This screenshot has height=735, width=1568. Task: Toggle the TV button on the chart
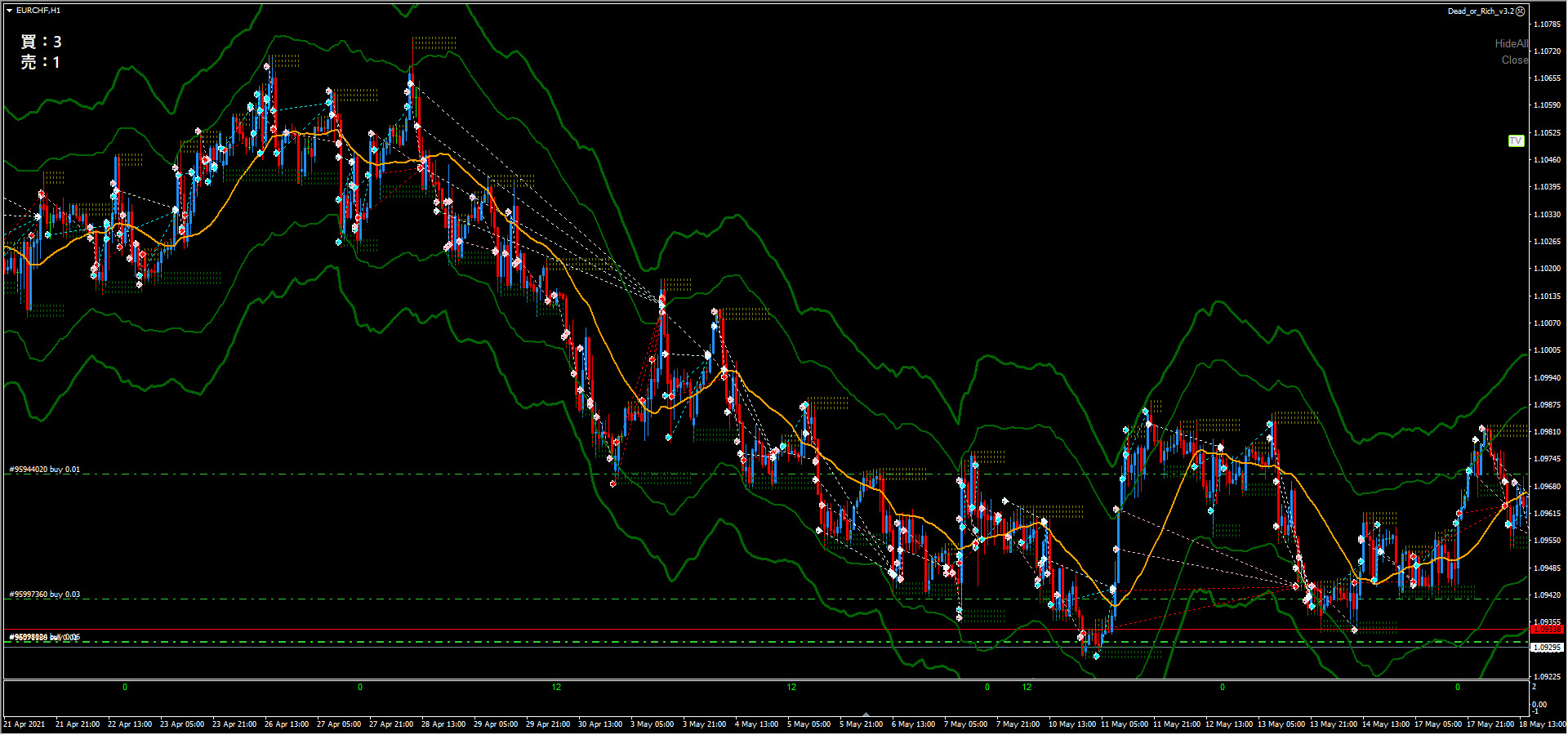point(1516,141)
